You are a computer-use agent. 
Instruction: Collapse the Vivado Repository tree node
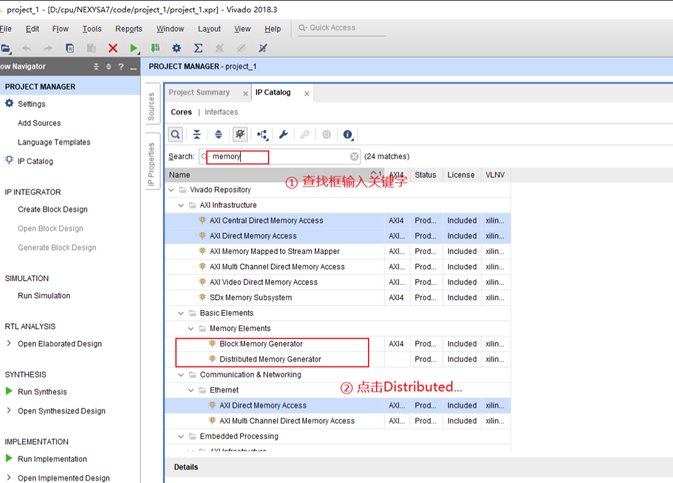pos(172,190)
